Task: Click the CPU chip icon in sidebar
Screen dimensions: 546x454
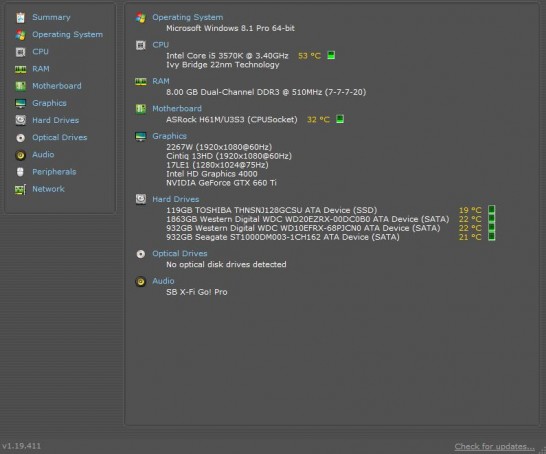Action: [21, 52]
